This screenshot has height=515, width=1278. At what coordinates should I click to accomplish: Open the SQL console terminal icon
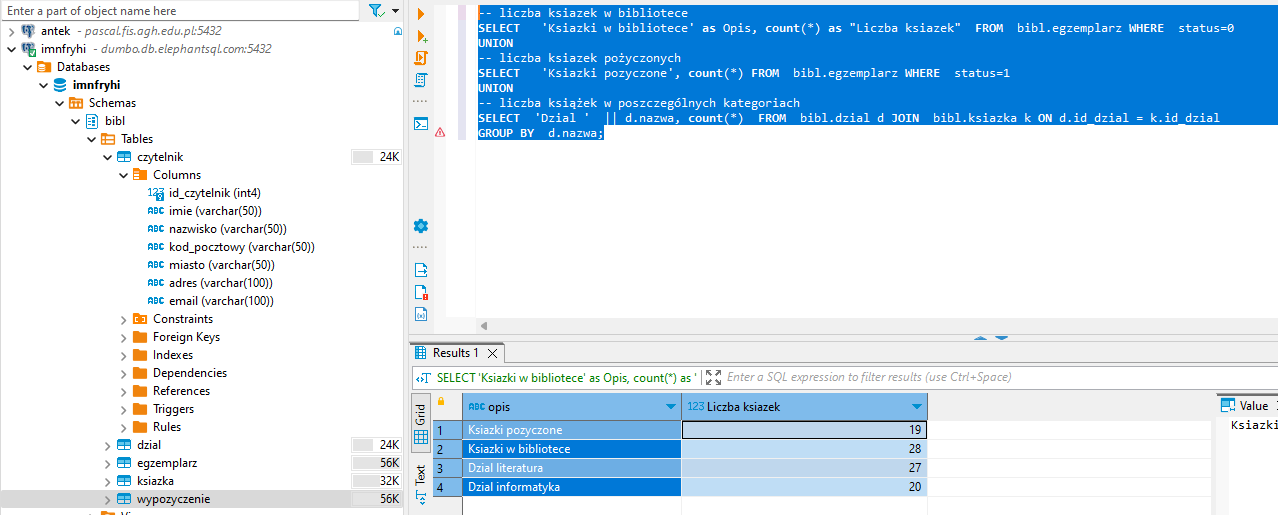pyautogui.click(x=421, y=124)
